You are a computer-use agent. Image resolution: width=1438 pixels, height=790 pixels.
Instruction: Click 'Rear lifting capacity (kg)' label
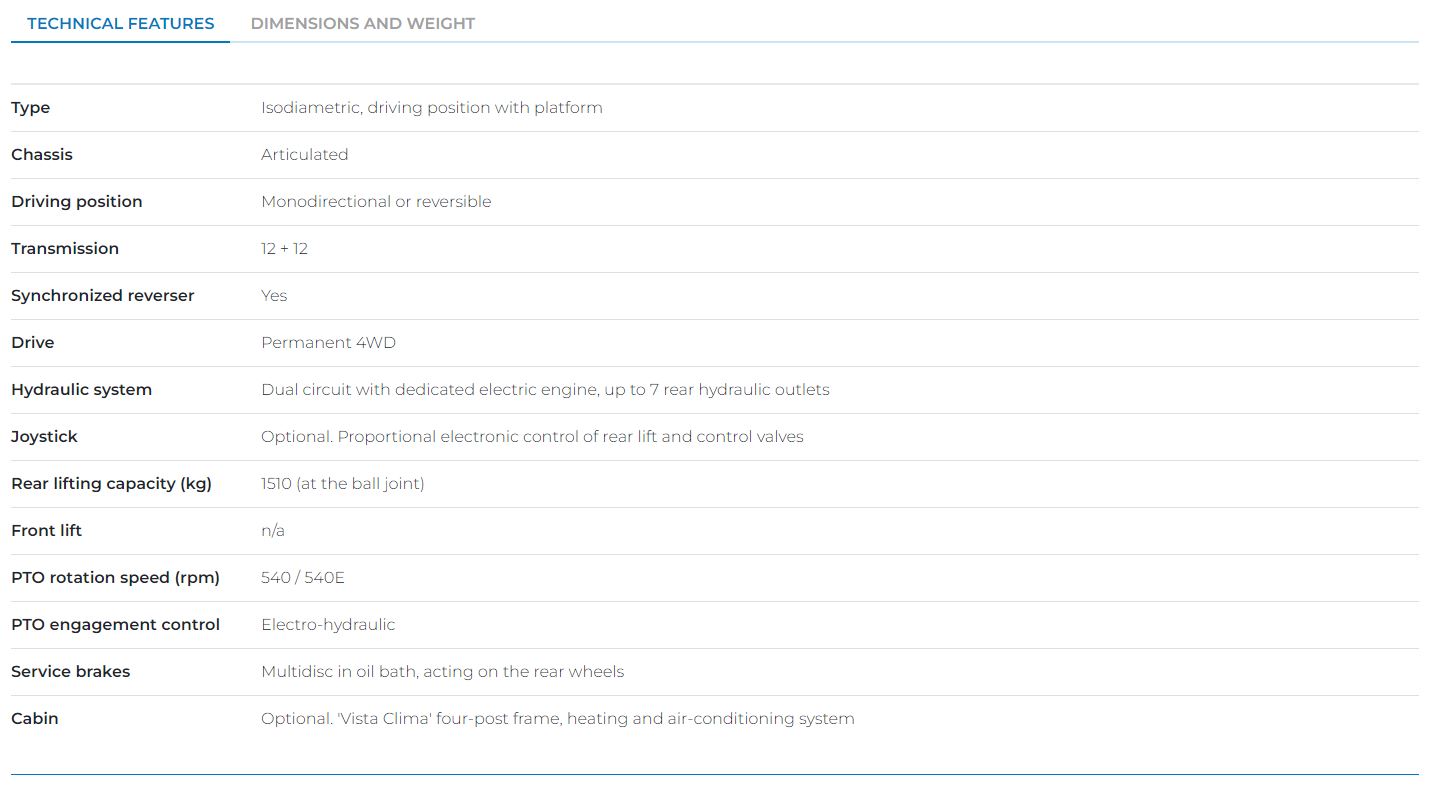tap(111, 484)
